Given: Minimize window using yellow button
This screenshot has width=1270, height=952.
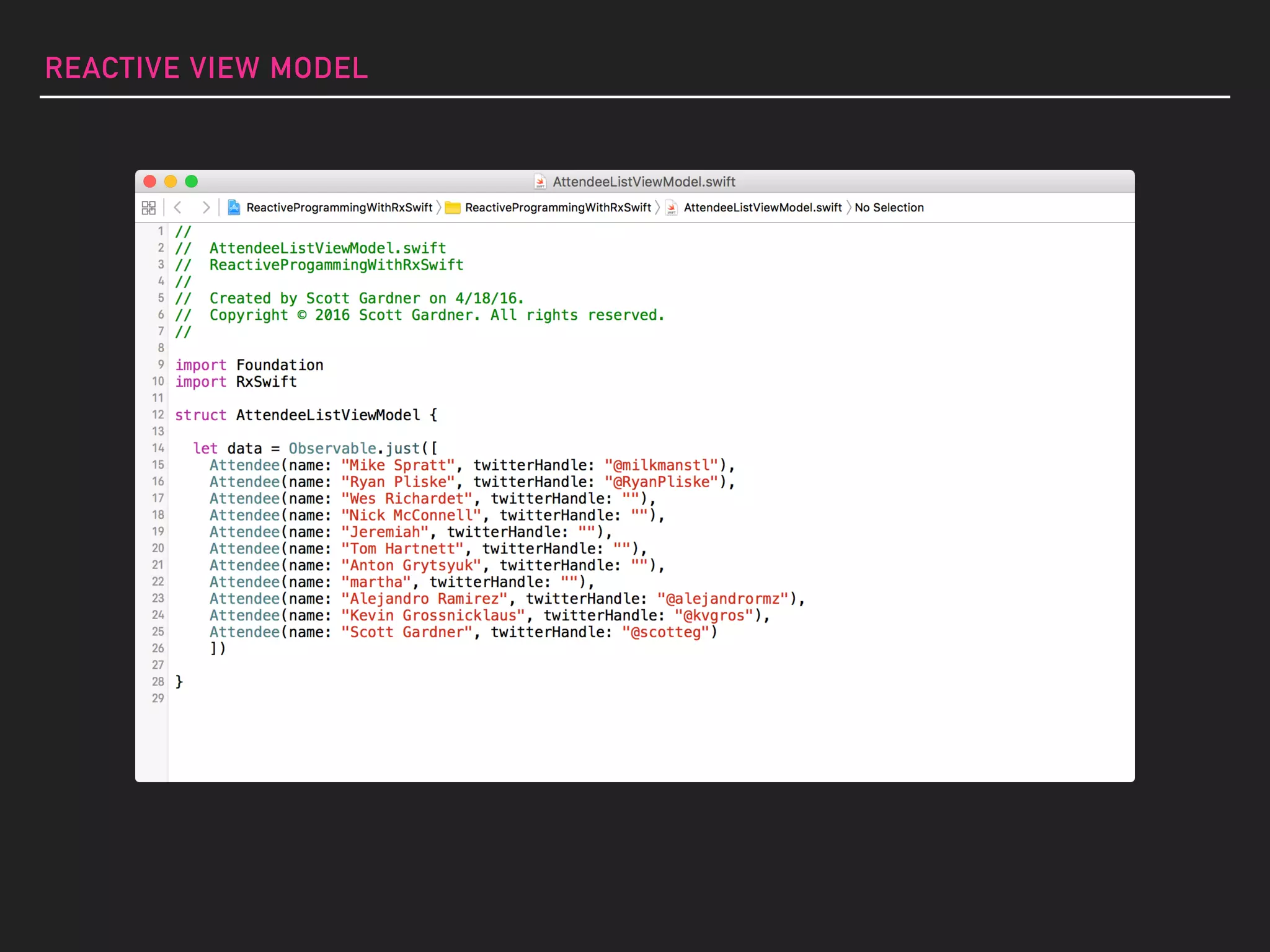Looking at the screenshot, I should [171, 182].
